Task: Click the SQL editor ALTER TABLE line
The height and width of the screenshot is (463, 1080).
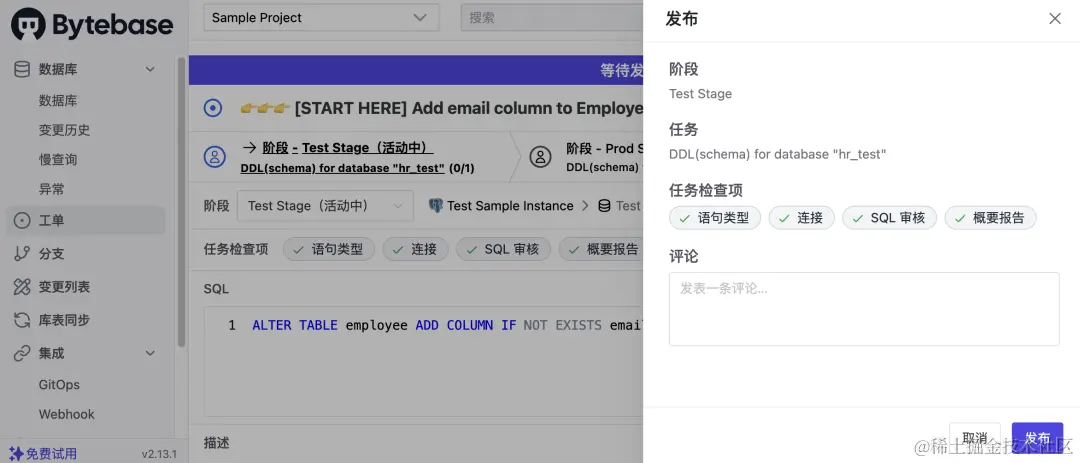Action: pyautogui.click(x=447, y=325)
